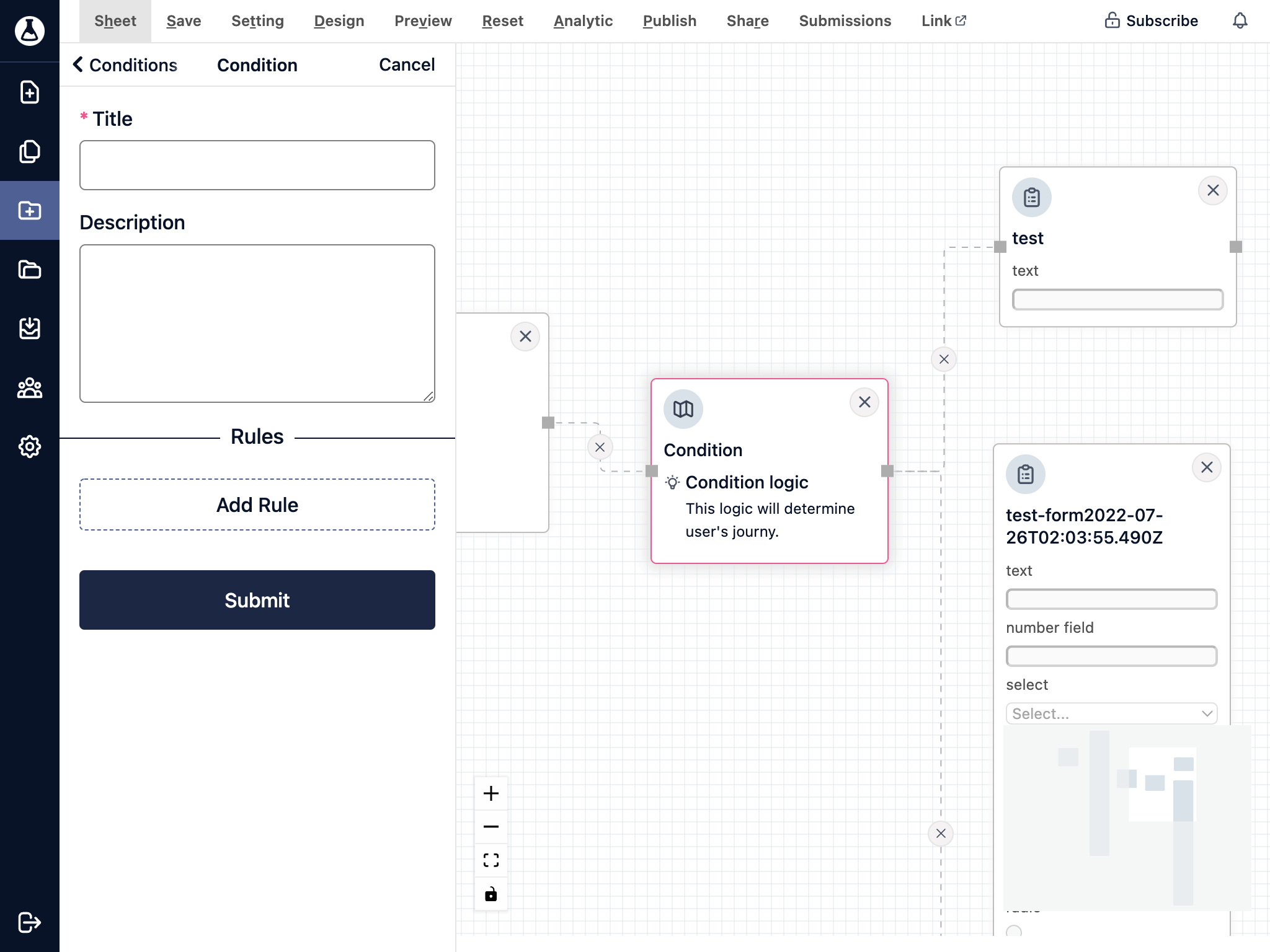Click the Add Rule dashed button
This screenshot has height=952, width=1270.
[x=257, y=505]
